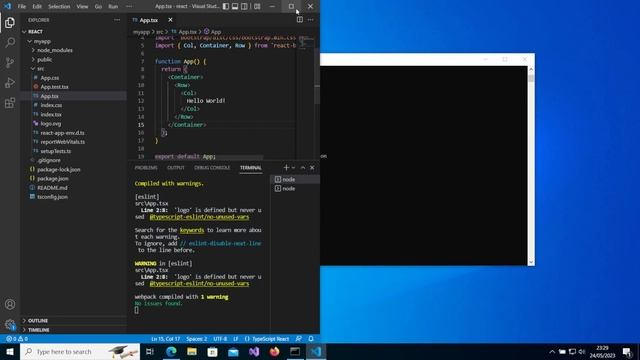Image resolution: width=640 pixels, height=360 pixels.
Task: Open react-app-env.d.ts file
Action: click(73, 133)
